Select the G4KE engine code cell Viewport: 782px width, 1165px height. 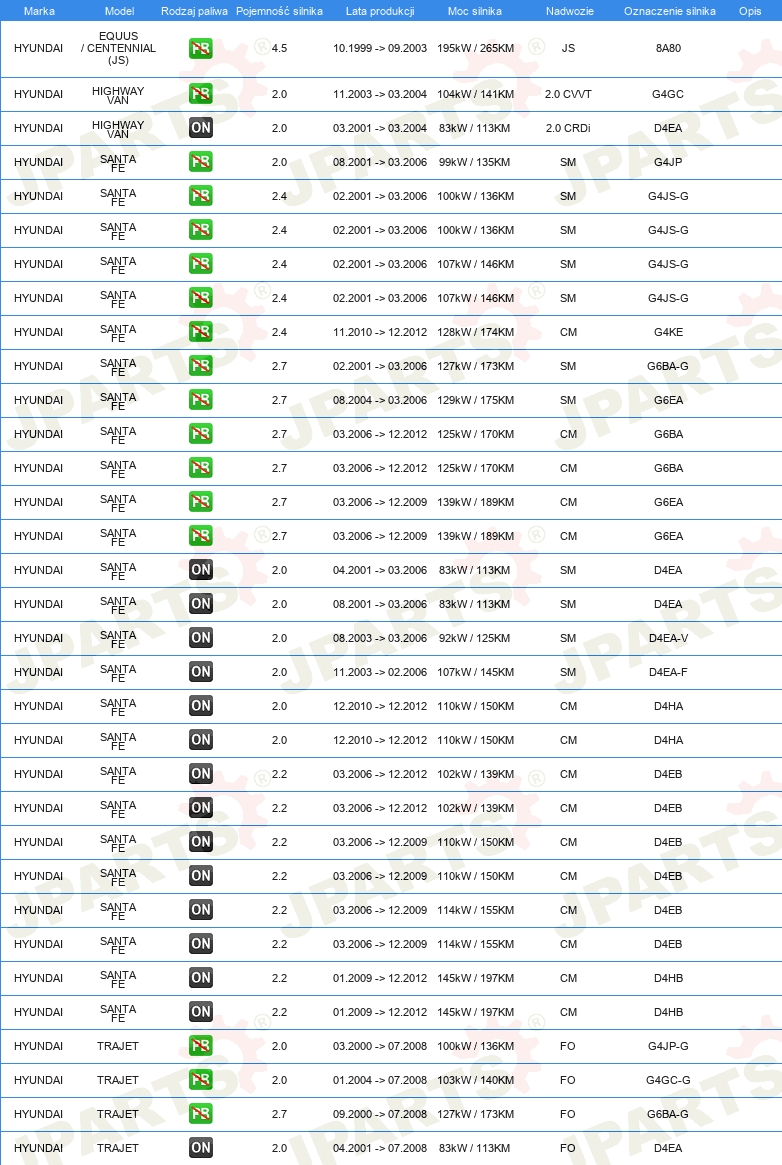[x=668, y=332]
